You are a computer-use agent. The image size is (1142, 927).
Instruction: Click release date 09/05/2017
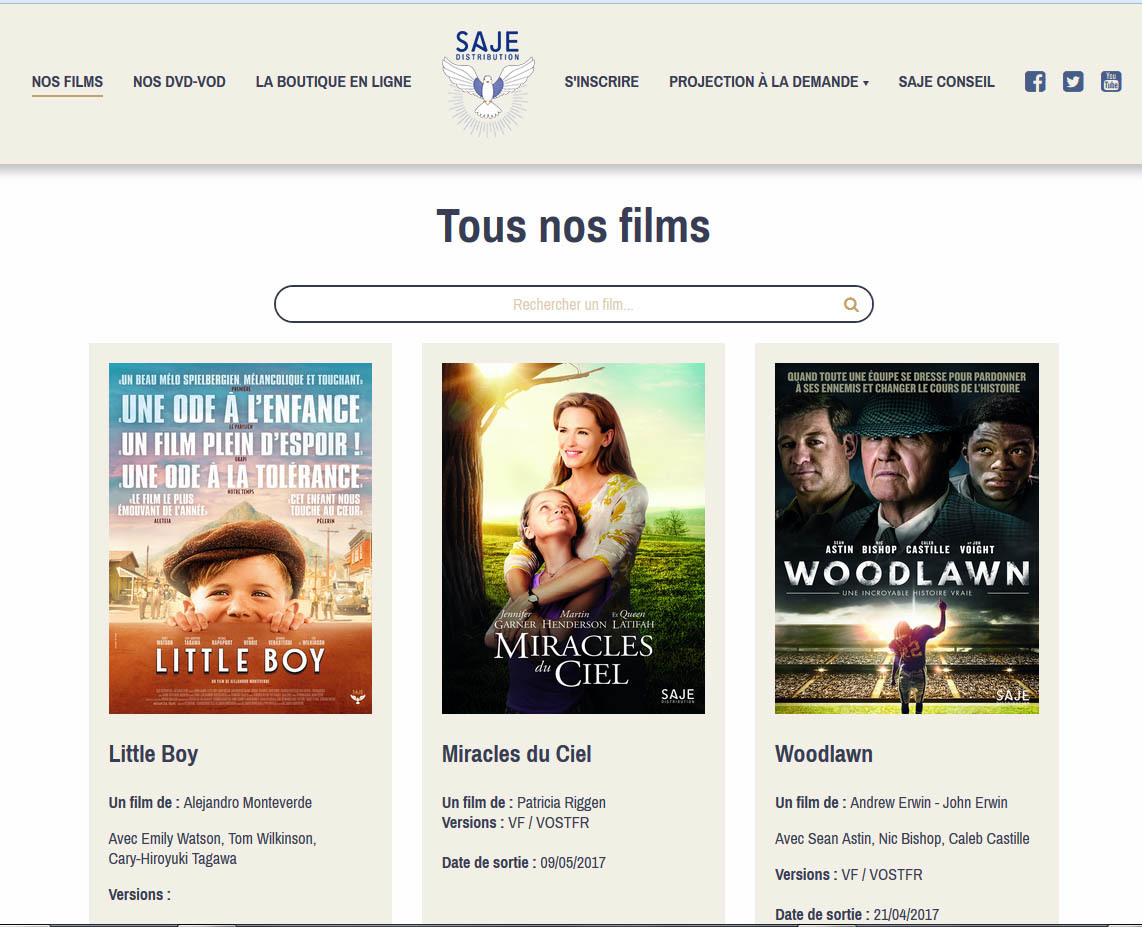[573, 863]
